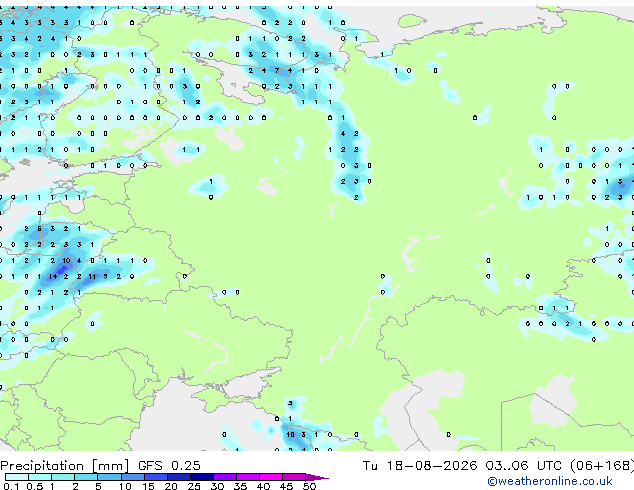
Task: Open the weatheronline.co.uk copyright link
Action: [549, 481]
